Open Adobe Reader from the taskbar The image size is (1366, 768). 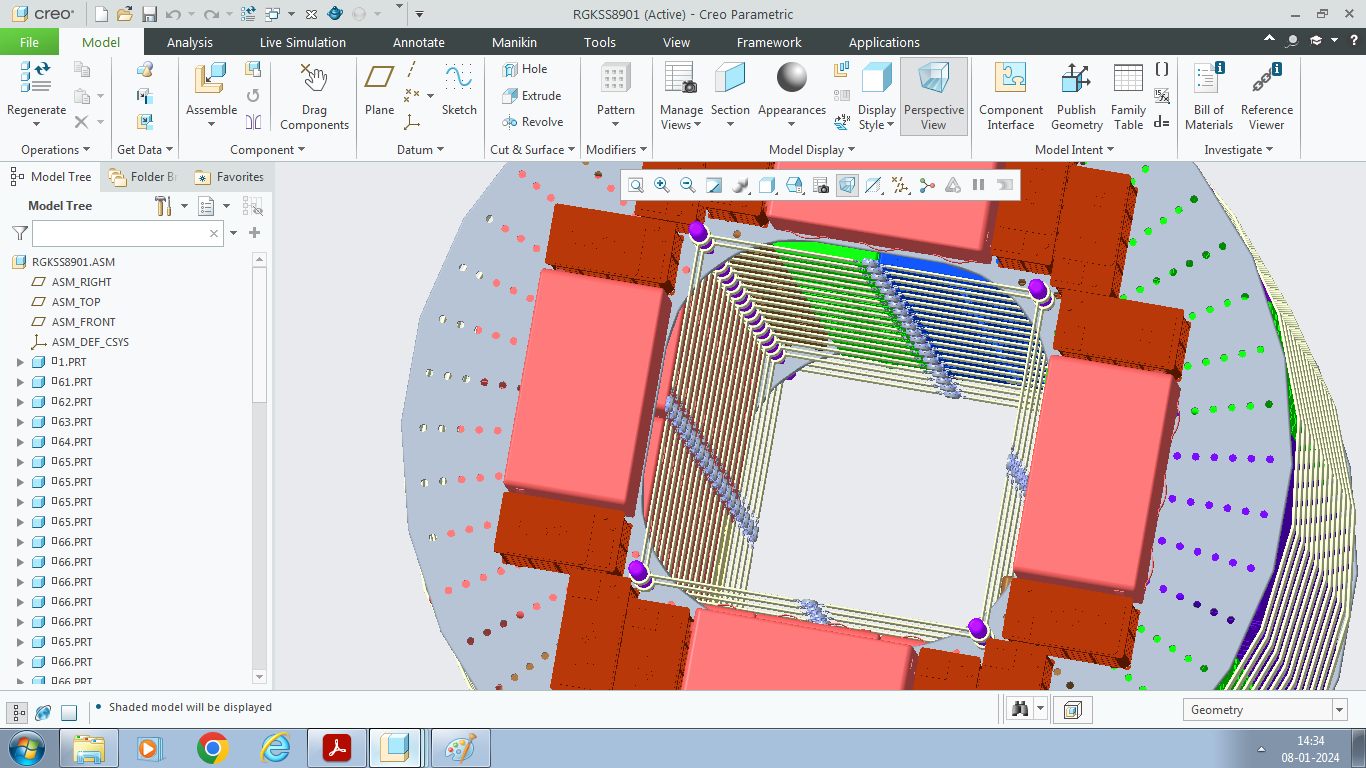[336, 748]
